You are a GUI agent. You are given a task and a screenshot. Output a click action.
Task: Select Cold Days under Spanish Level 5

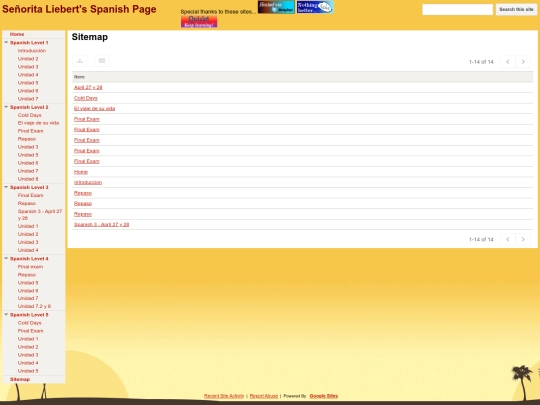(x=30, y=323)
